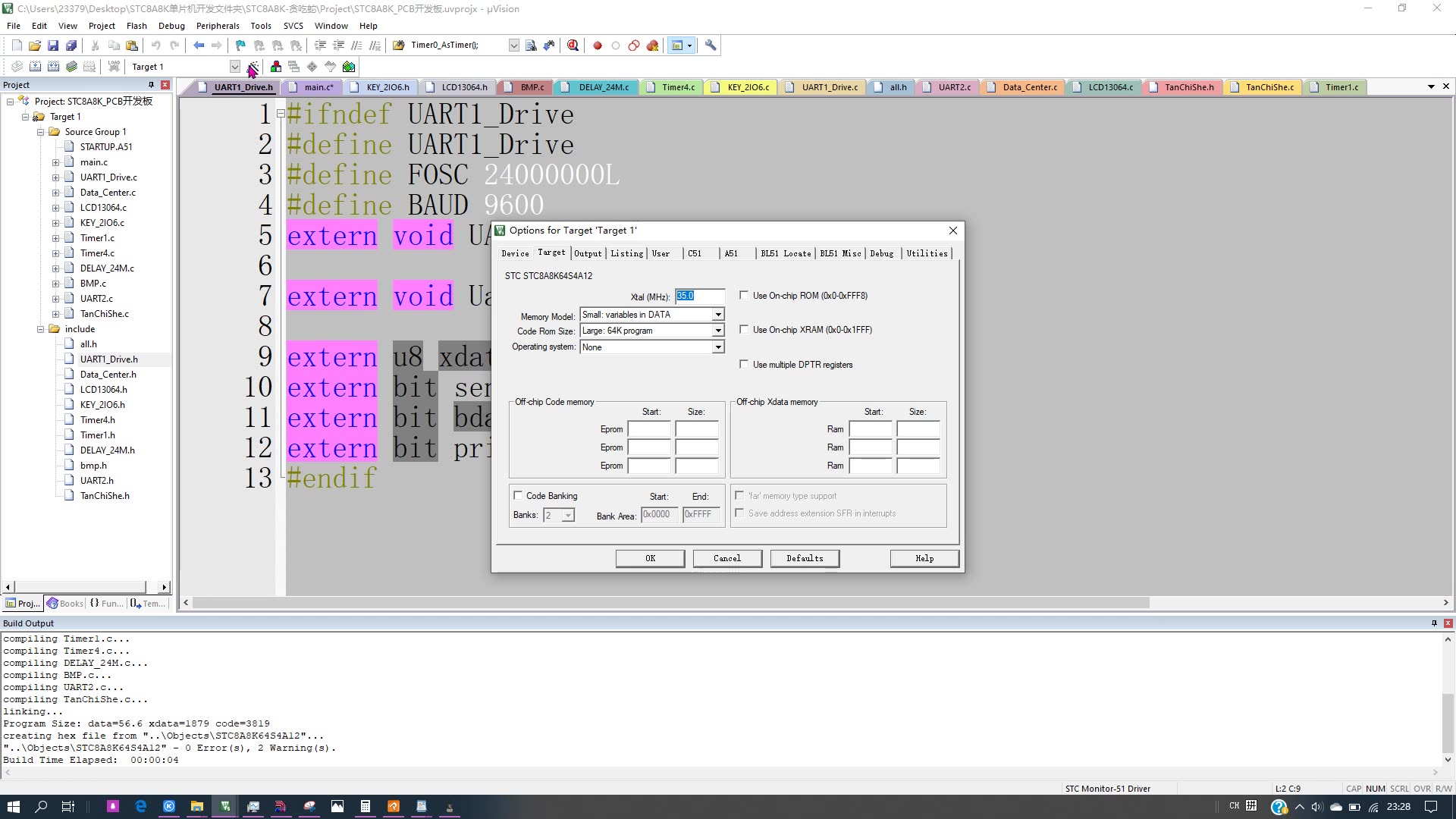The image size is (1456, 819).
Task: Open the Memory Model dropdown
Action: pos(717,315)
